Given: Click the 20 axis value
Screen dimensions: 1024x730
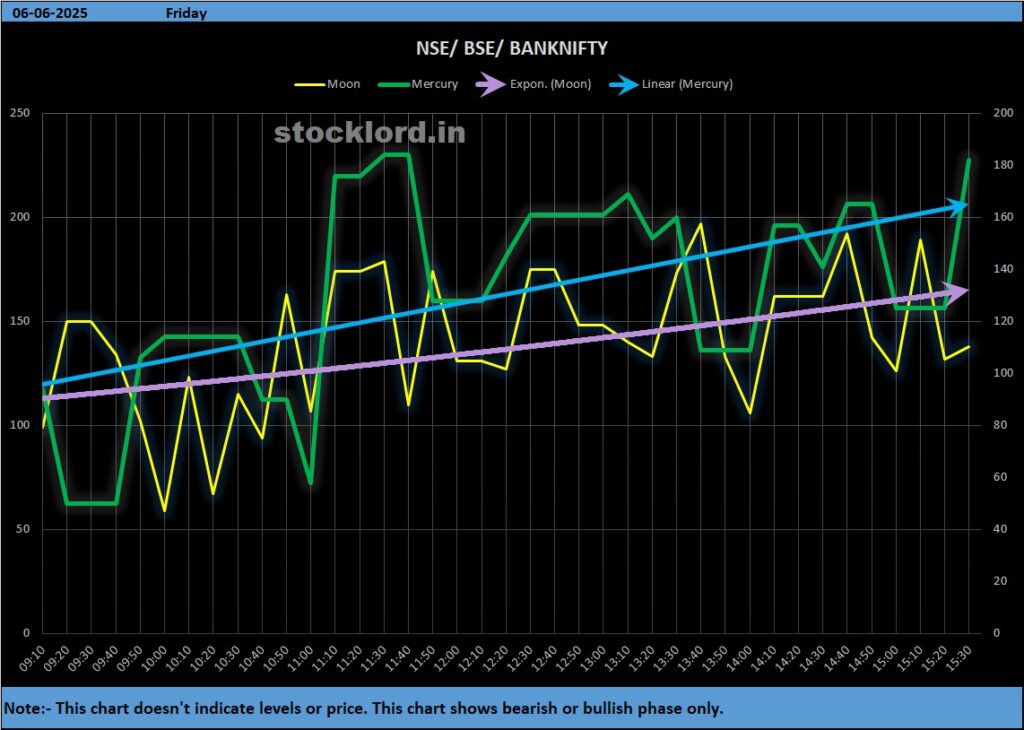Looking at the screenshot, I should [1000, 581].
